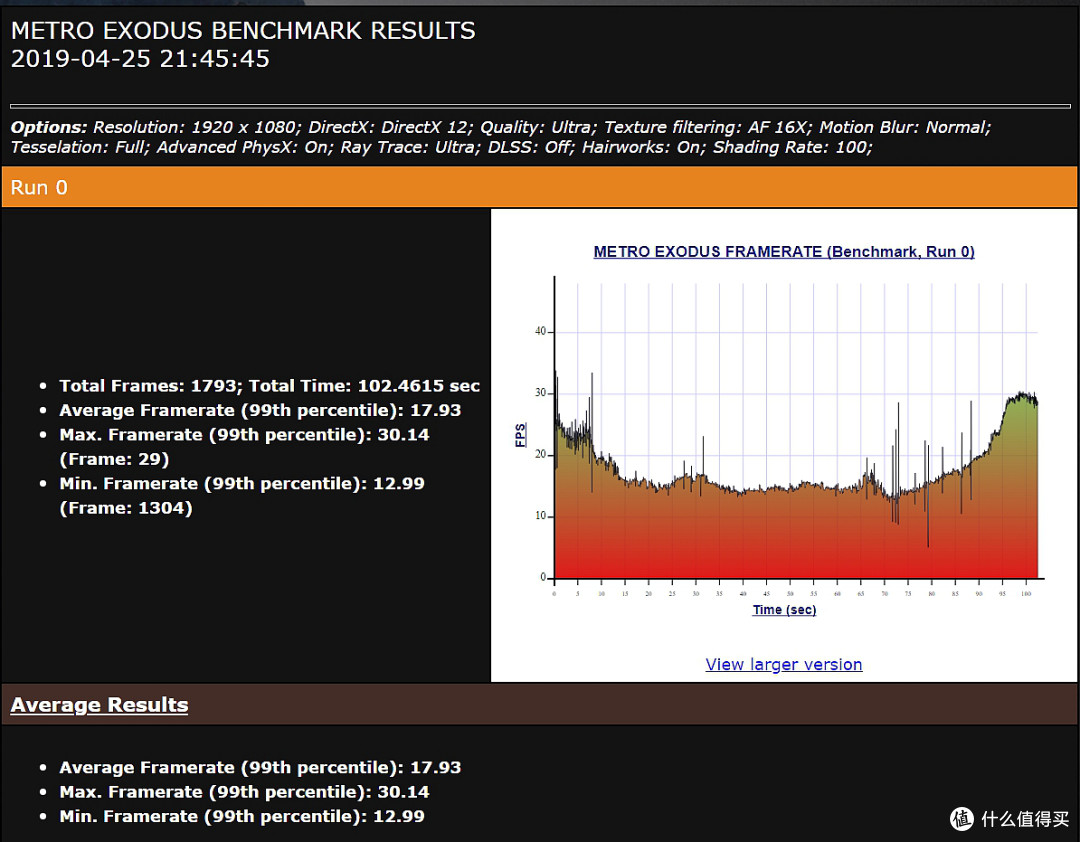1080x842 pixels.
Task: Click the 30 tick label on FPS axis
Action: (540, 393)
